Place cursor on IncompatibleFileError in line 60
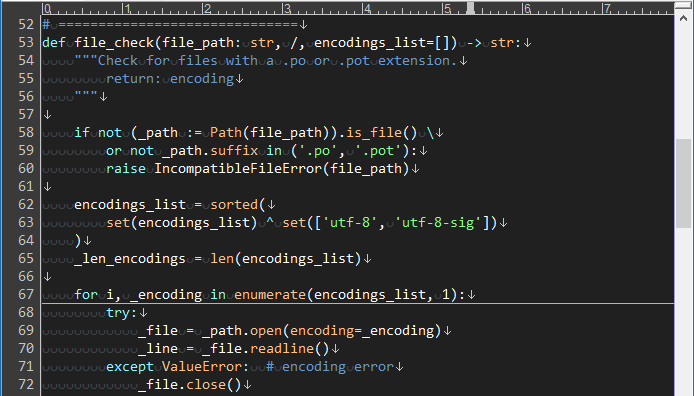The width and height of the screenshot is (694, 396). pos(238,169)
